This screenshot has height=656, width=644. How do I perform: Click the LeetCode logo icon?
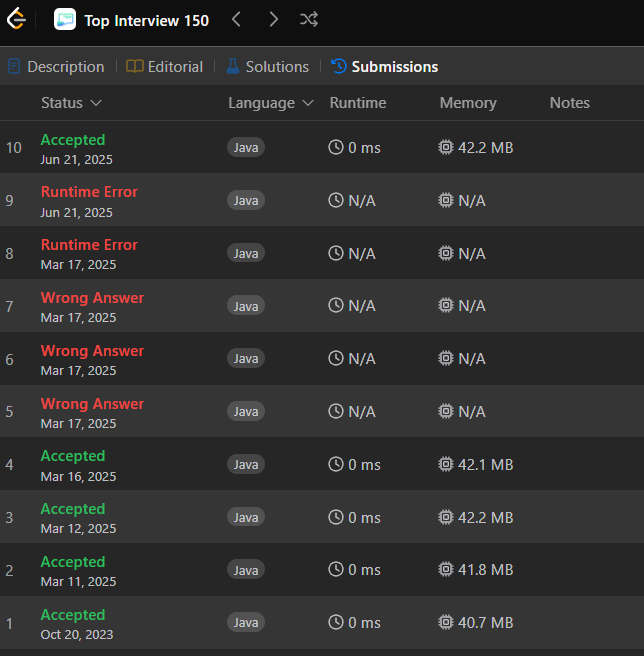[x=16, y=19]
